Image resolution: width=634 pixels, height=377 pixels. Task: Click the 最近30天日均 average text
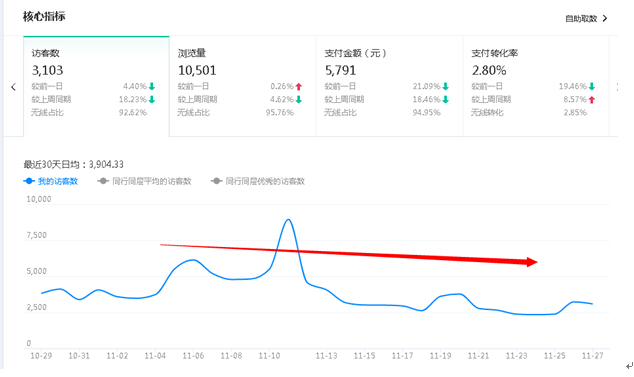click(x=73, y=164)
